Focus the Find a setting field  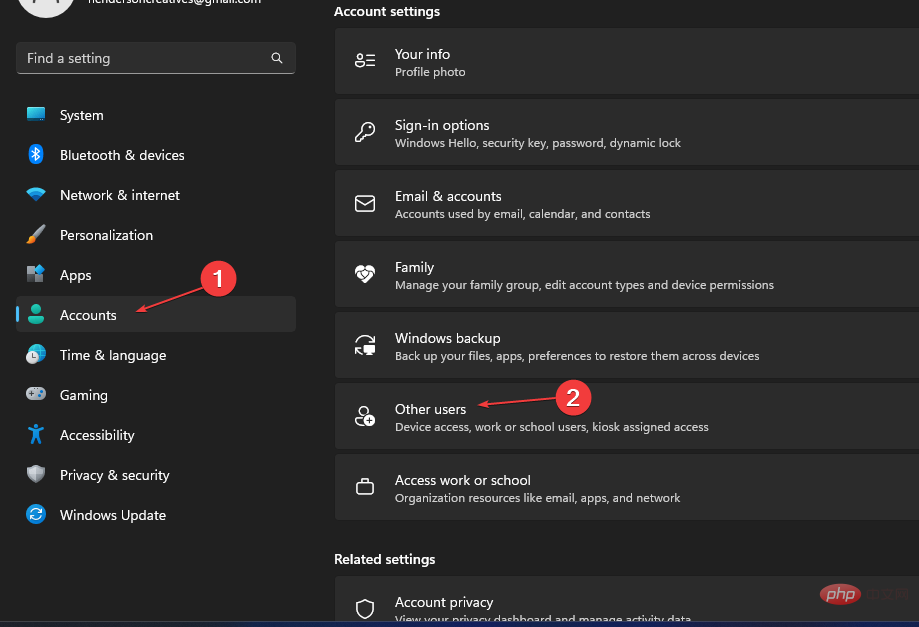[156, 58]
